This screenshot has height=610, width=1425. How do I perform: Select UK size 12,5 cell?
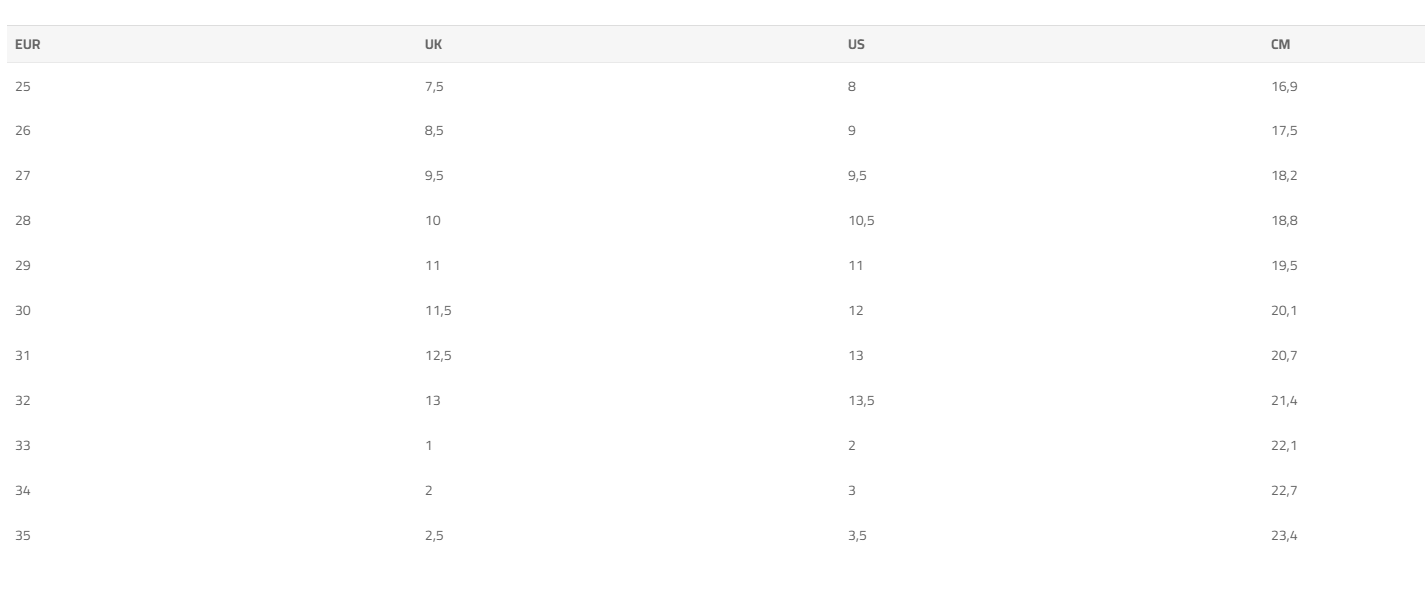(x=438, y=356)
